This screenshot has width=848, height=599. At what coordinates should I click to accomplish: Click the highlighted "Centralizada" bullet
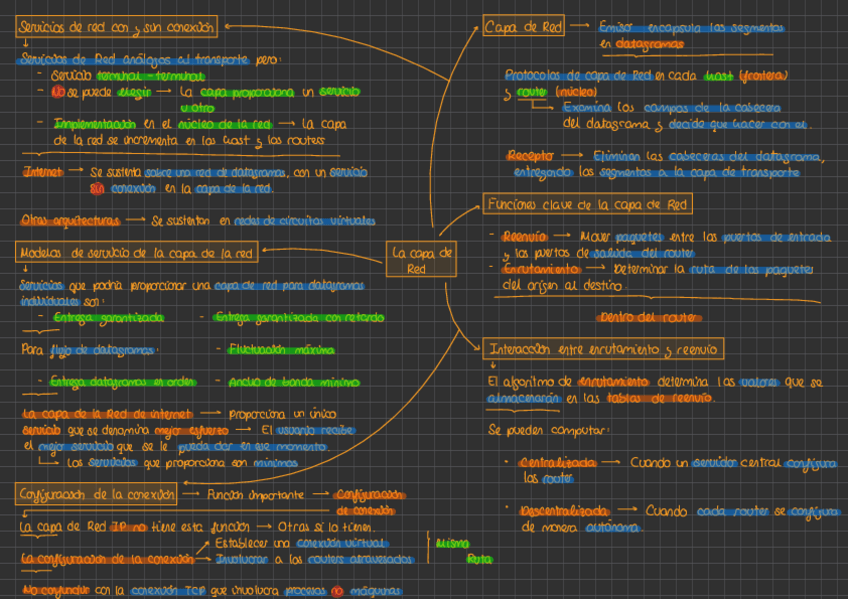(x=557, y=463)
